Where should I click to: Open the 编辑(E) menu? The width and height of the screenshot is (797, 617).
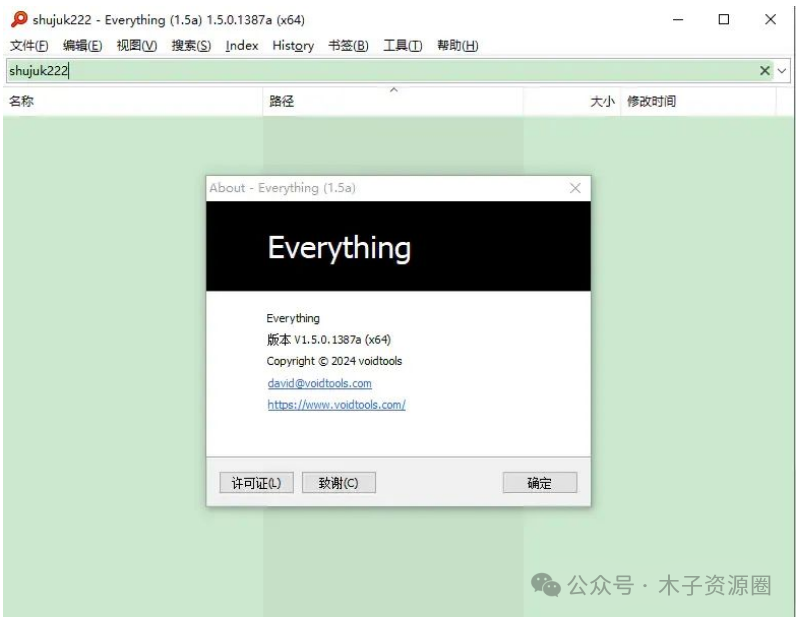(82, 46)
